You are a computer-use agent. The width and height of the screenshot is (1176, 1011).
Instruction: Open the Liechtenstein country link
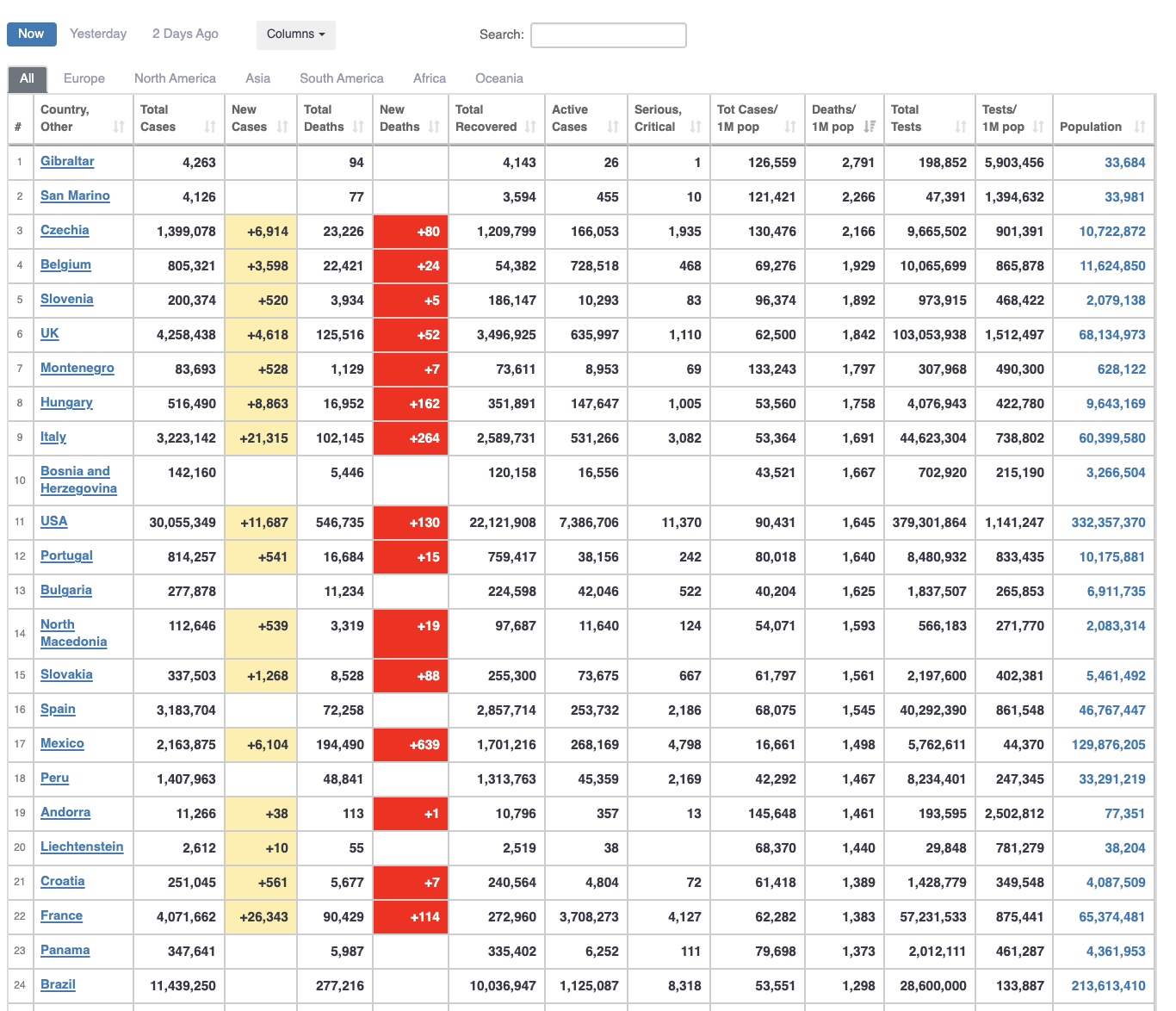pos(82,847)
